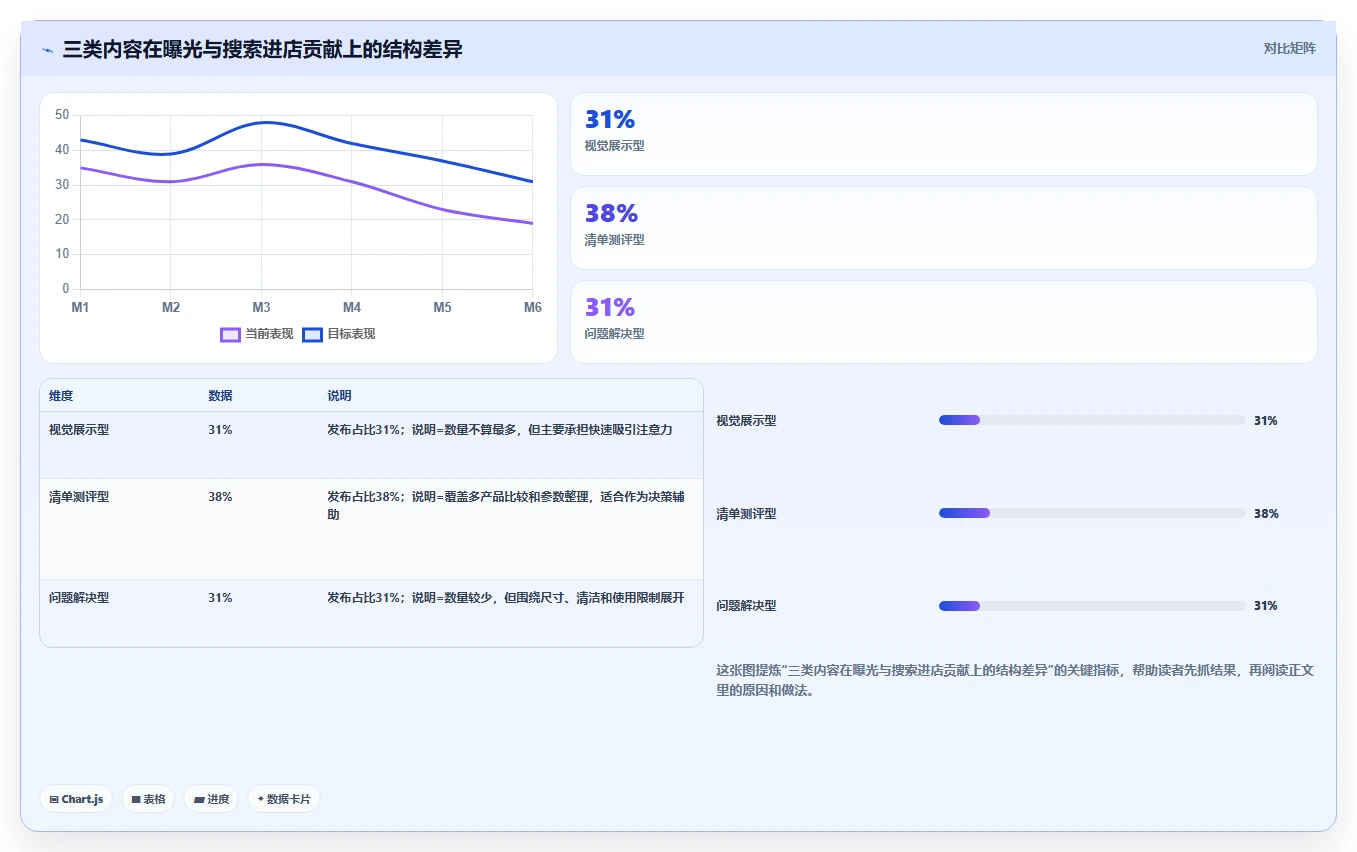
Task: Click the M1 axis label
Action: click(x=80, y=307)
